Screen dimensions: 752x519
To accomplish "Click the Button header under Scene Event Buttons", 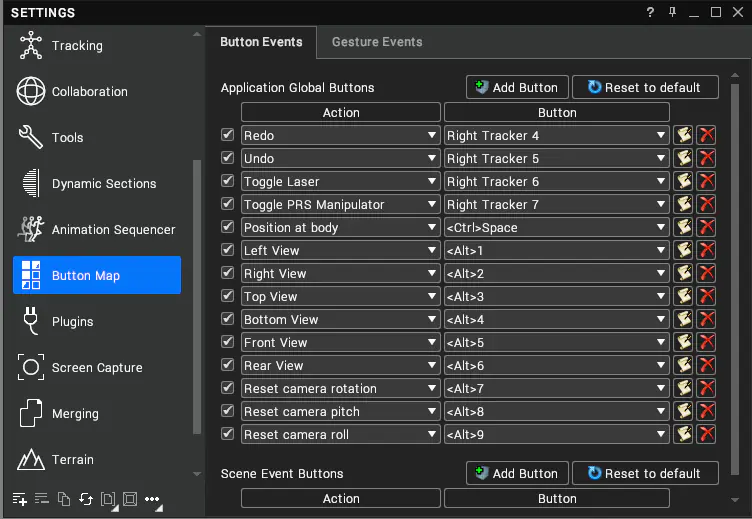I will tap(557, 498).
